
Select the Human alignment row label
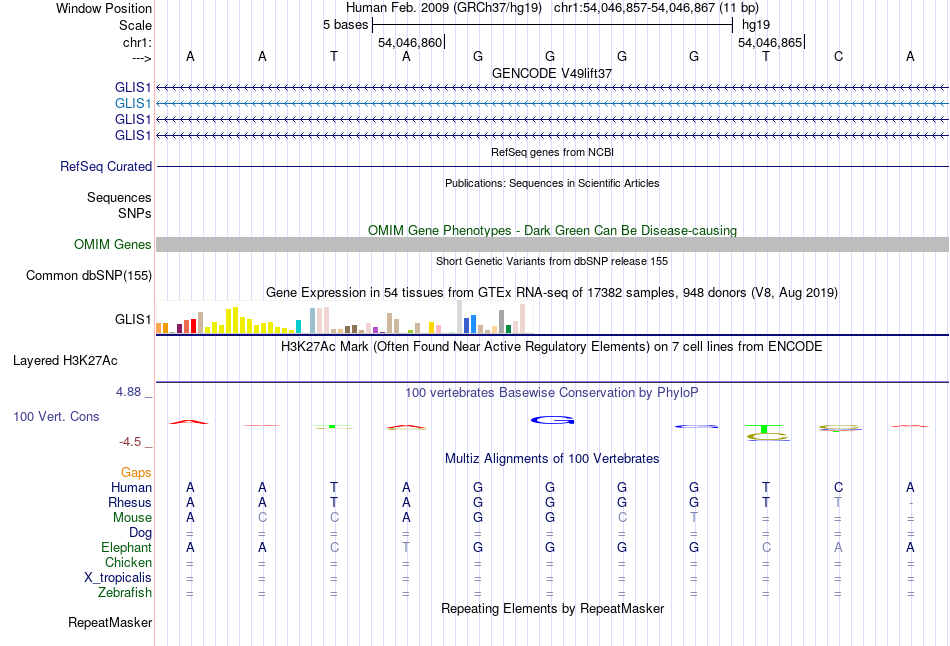click(x=131, y=488)
